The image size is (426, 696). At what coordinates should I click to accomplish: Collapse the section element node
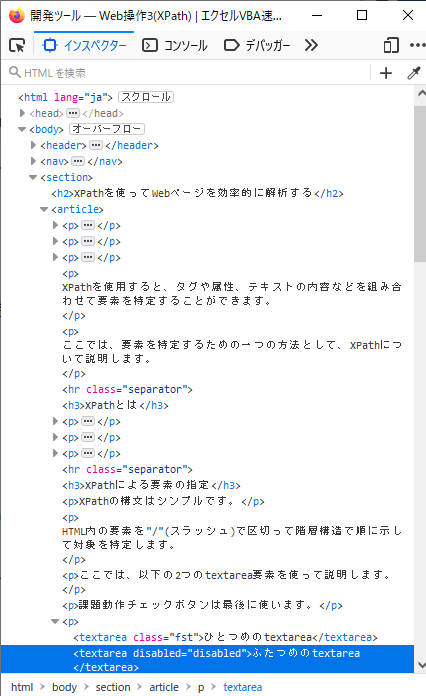[x=33, y=177]
